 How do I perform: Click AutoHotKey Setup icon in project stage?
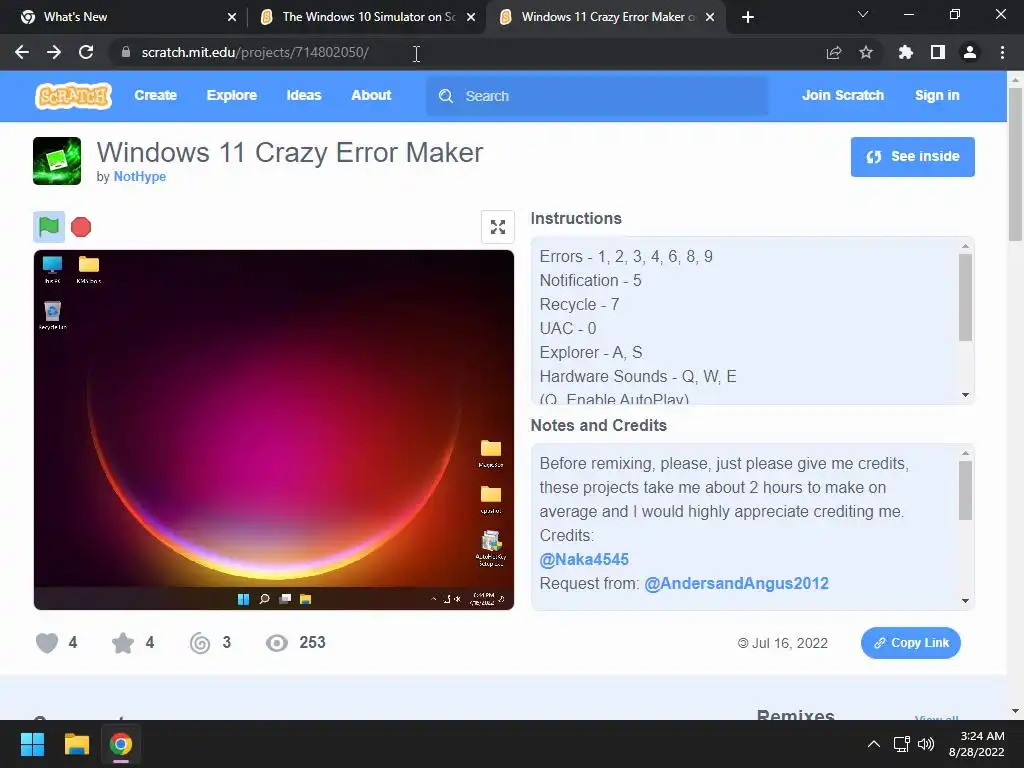tap(490, 548)
